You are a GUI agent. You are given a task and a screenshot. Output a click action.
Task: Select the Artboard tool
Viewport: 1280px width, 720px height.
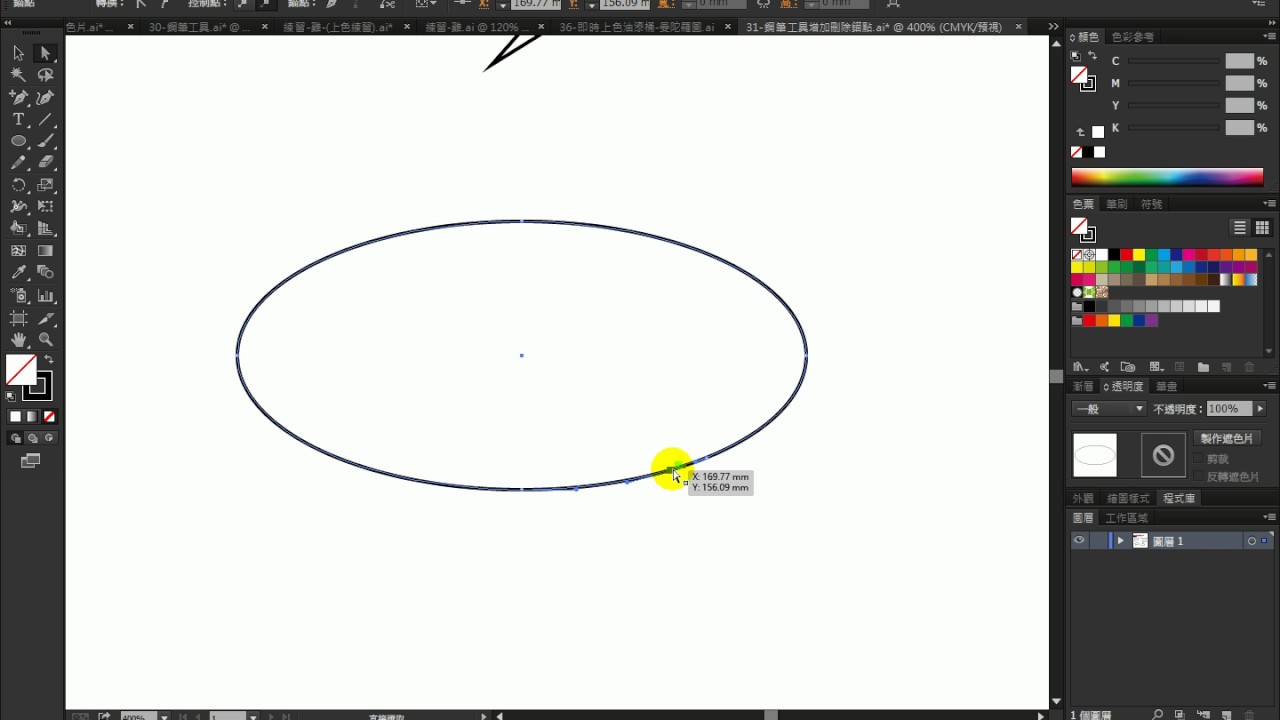pos(18,318)
